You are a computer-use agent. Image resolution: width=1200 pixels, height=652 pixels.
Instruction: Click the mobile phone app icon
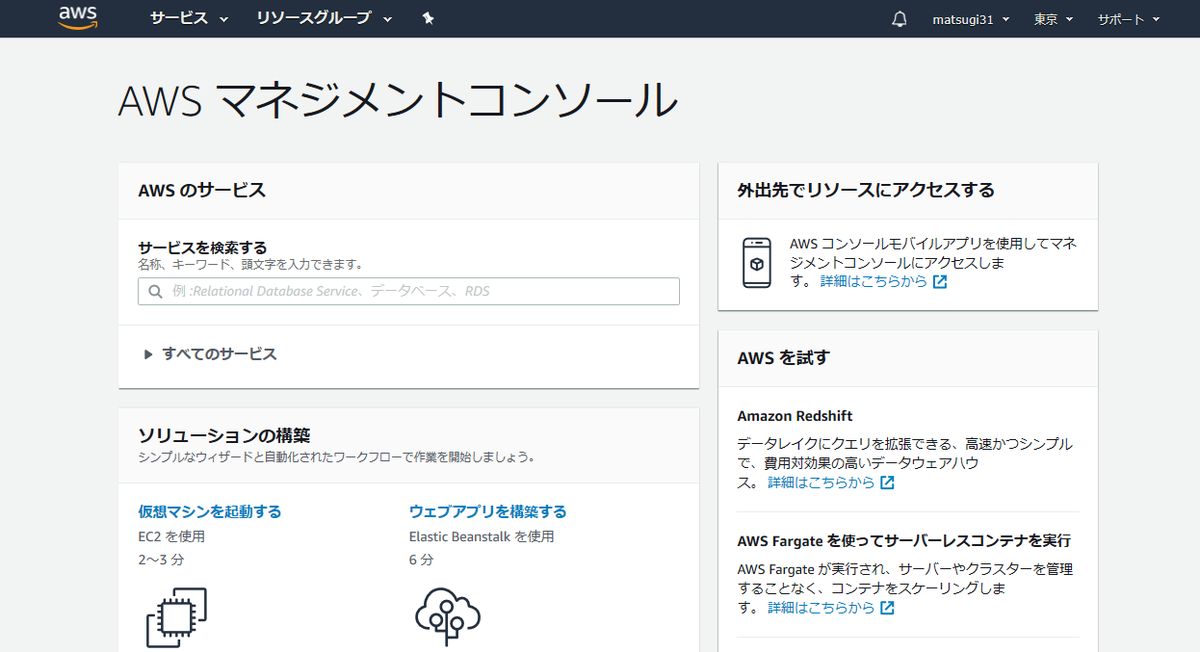point(757,263)
